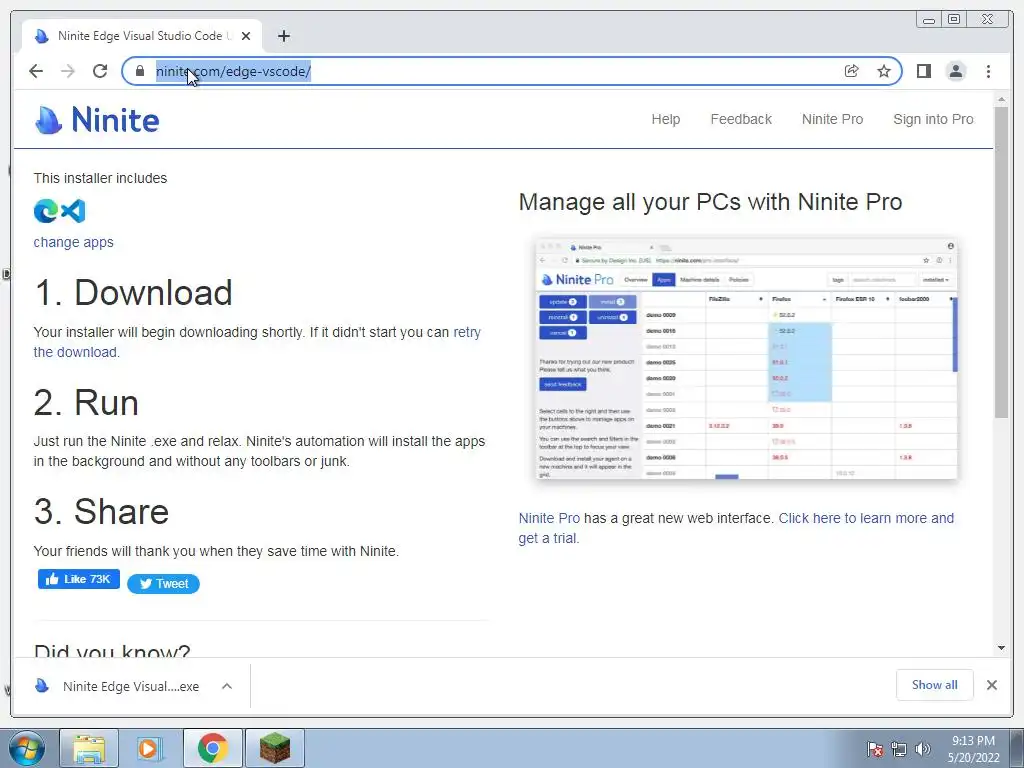Reload the Ninite page
The width and height of the screenshot is (1024, 768).
(x=100, y=71)
